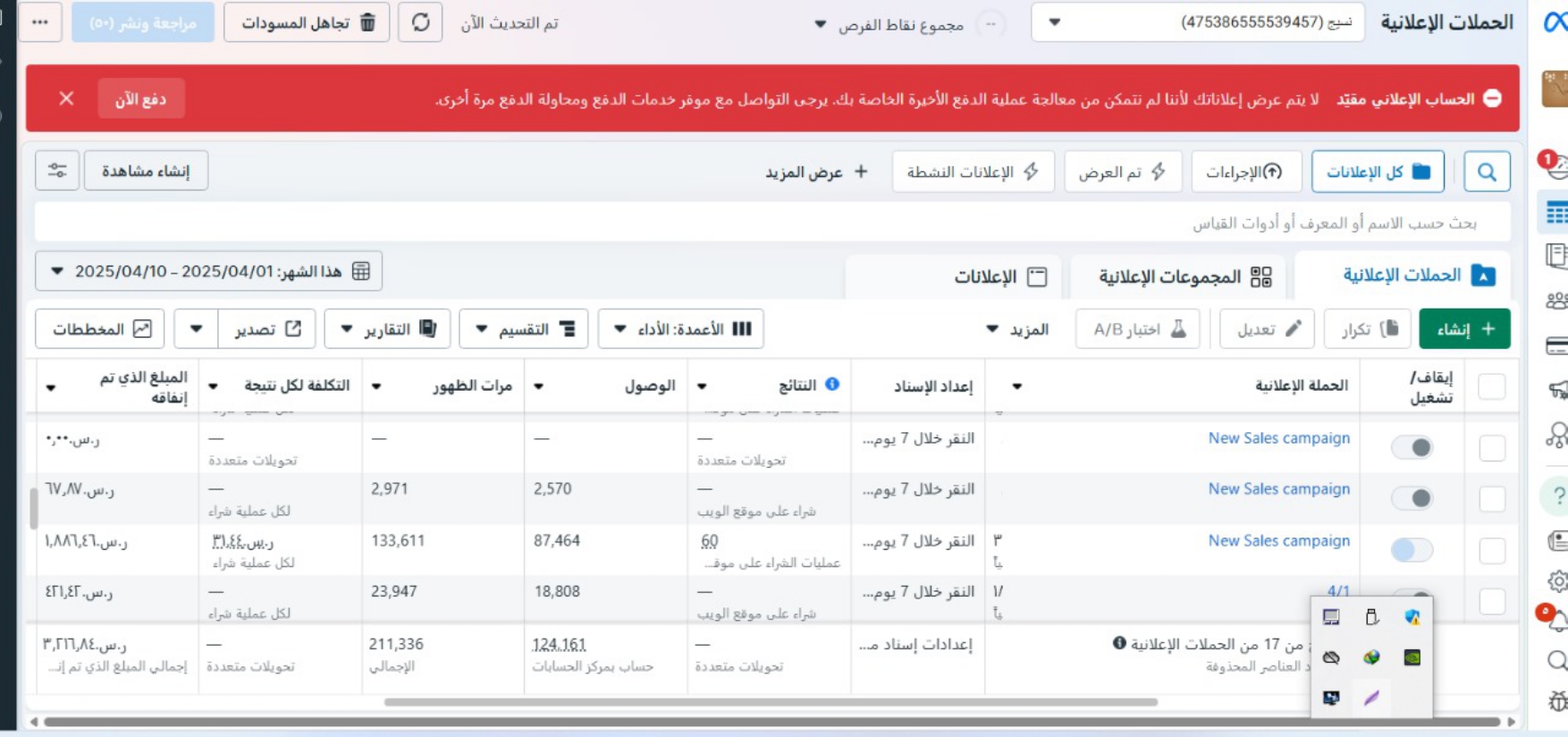Open the campaigns table icon in sidebar
This screenshot has width=1568, height=737.
[1556, 213]
